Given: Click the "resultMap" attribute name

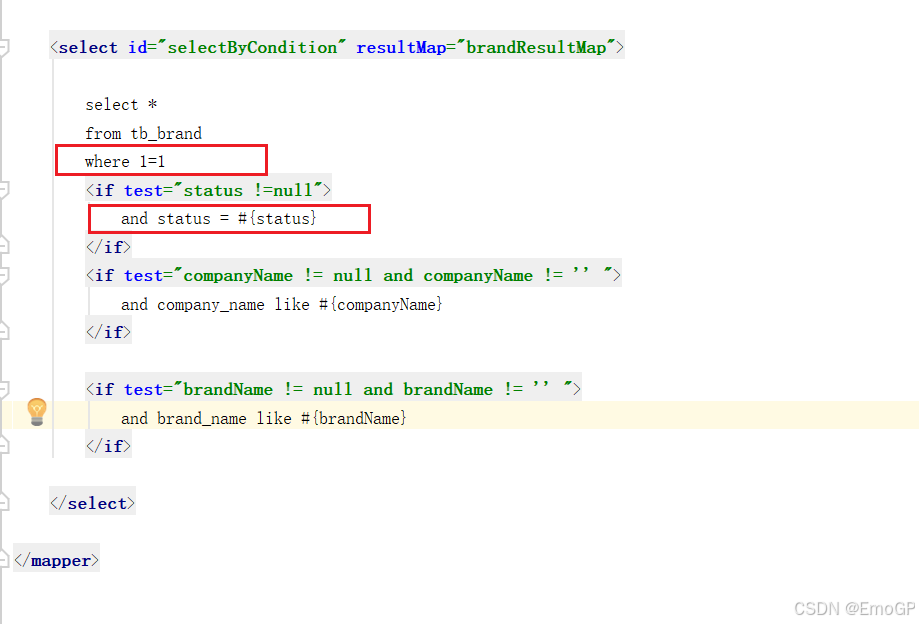Looking at the screenshot, I should click(x=401, y=47).
